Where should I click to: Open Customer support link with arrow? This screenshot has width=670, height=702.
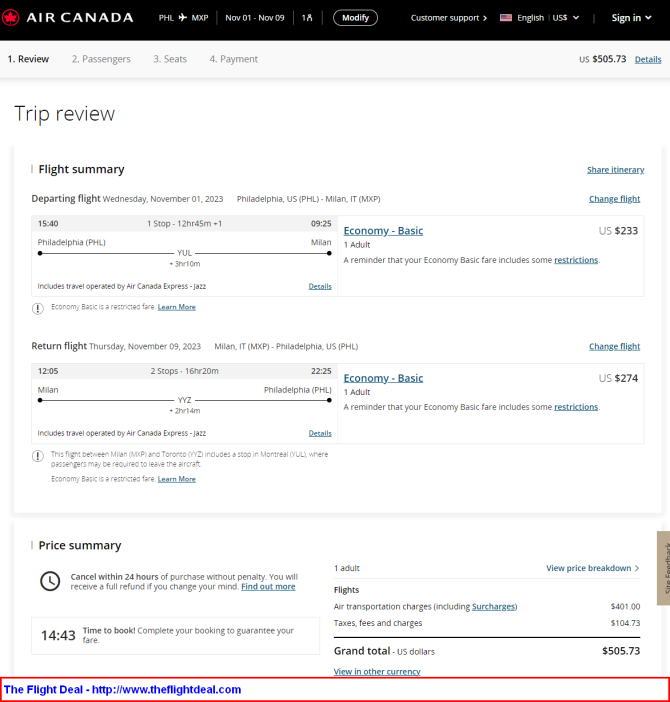click(449, 18)
